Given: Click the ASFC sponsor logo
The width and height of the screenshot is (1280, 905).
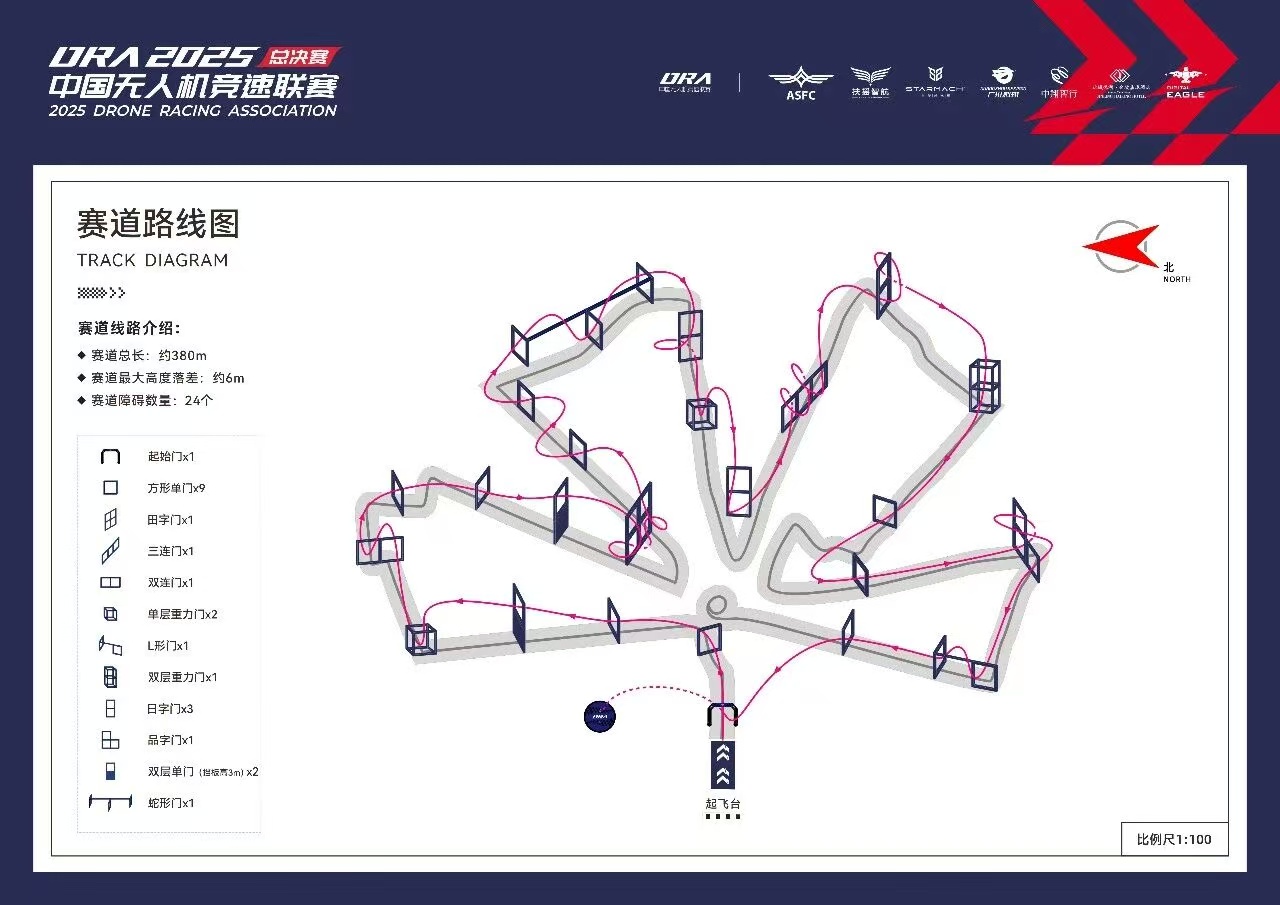Looking at the screenshot, I should point(799,82).
